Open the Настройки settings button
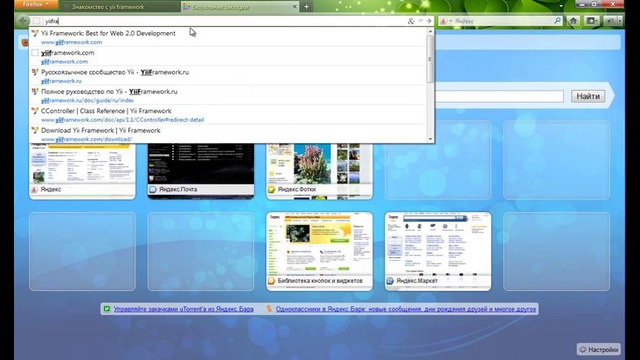Screen dimensions: 640x360 click(x=598, y=350)
